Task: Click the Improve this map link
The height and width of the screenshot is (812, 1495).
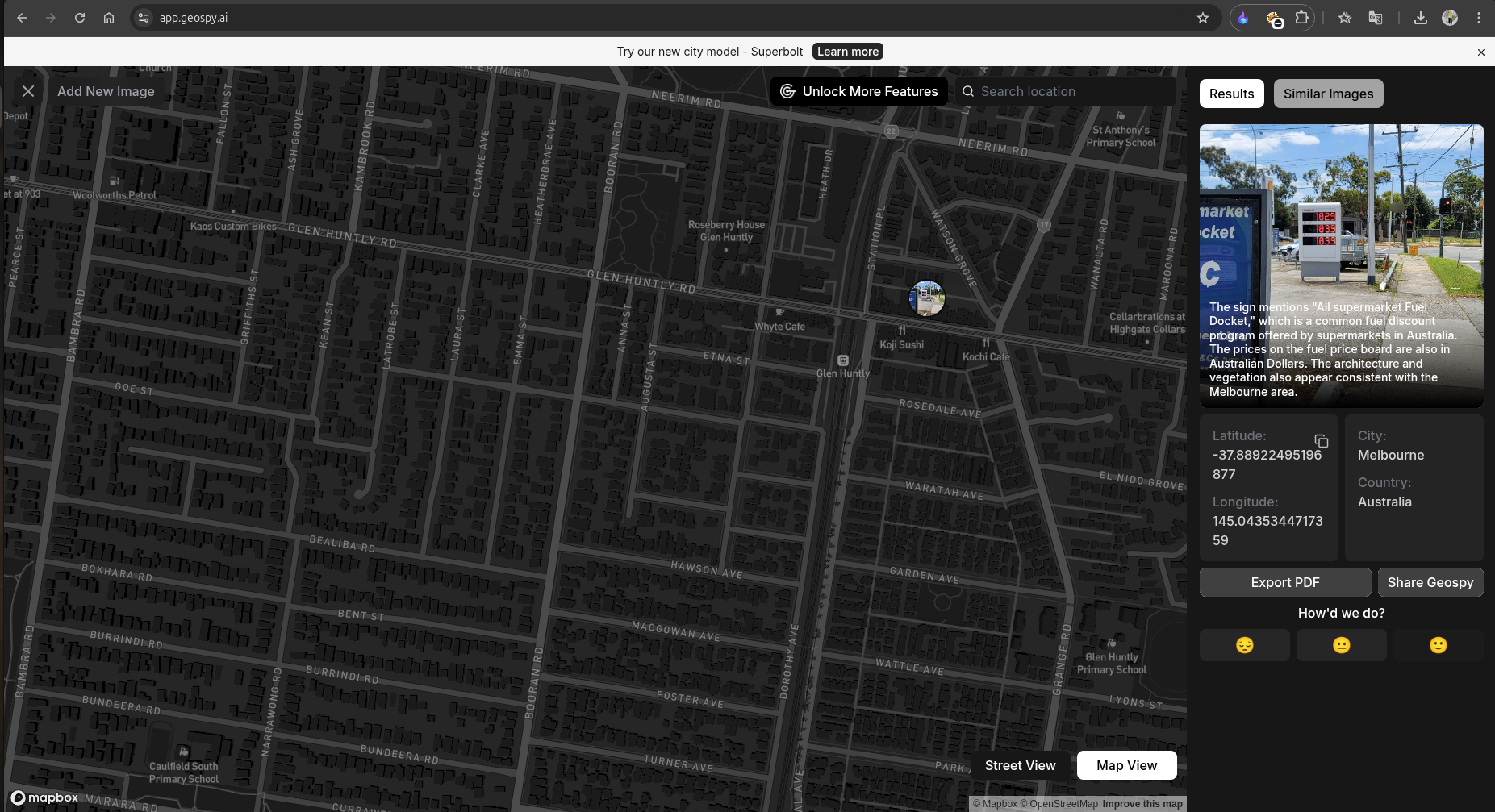Action: pos(1142,804)
